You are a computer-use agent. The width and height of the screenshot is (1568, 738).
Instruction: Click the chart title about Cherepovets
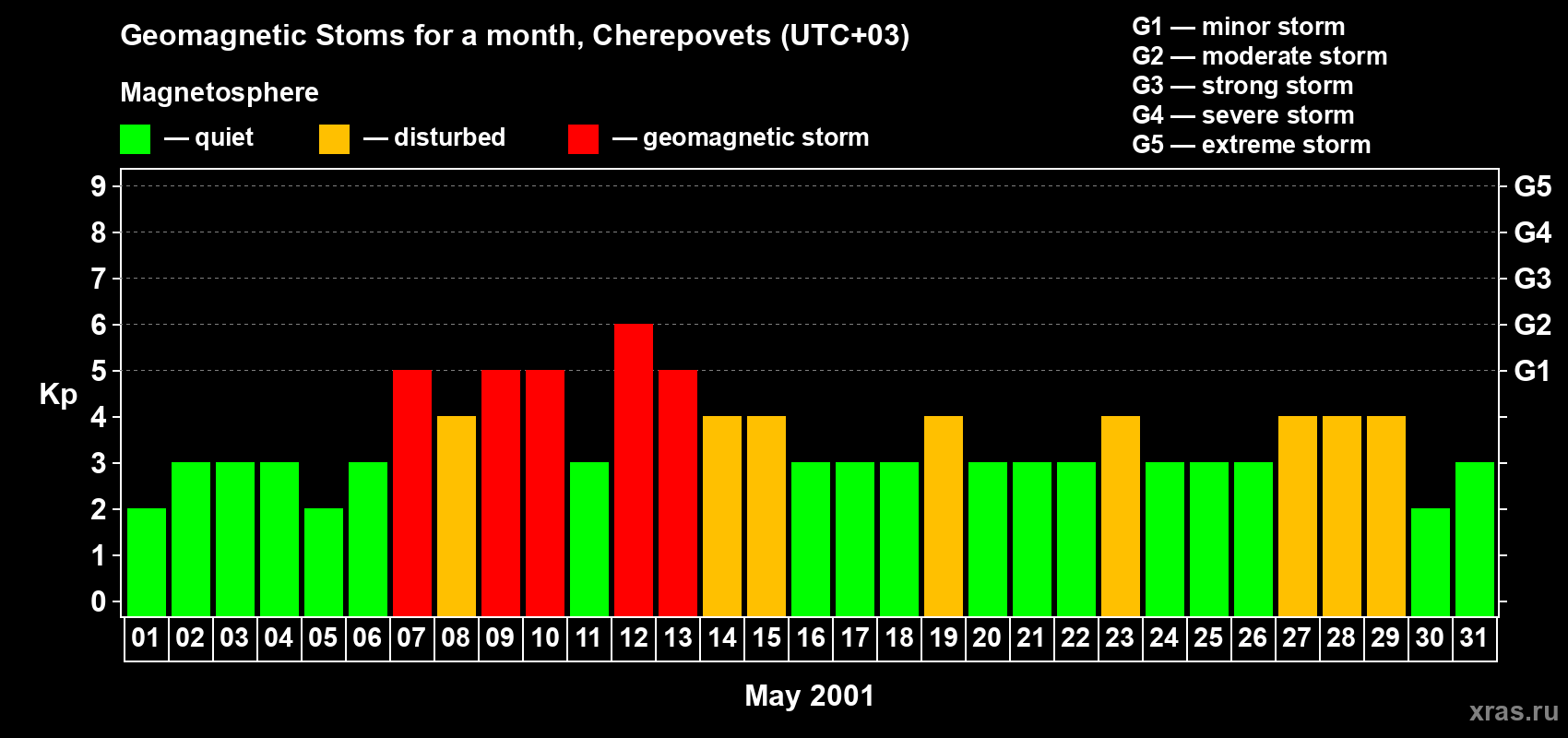[515, 36]
